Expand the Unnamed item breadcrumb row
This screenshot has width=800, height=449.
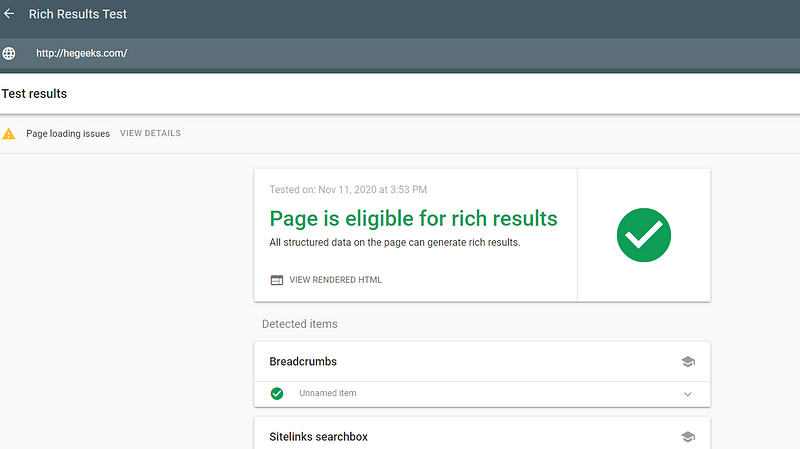(x=482, y=394)
